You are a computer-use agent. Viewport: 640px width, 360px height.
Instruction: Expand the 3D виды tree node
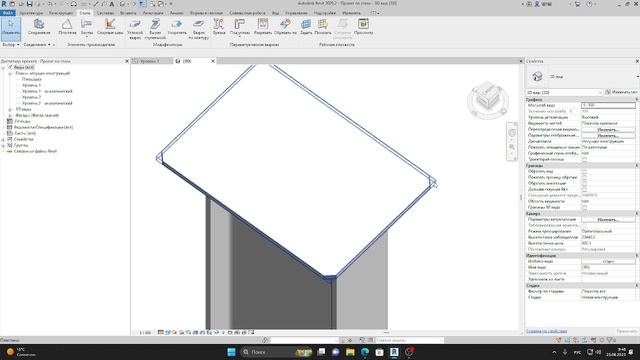point(10,109)
